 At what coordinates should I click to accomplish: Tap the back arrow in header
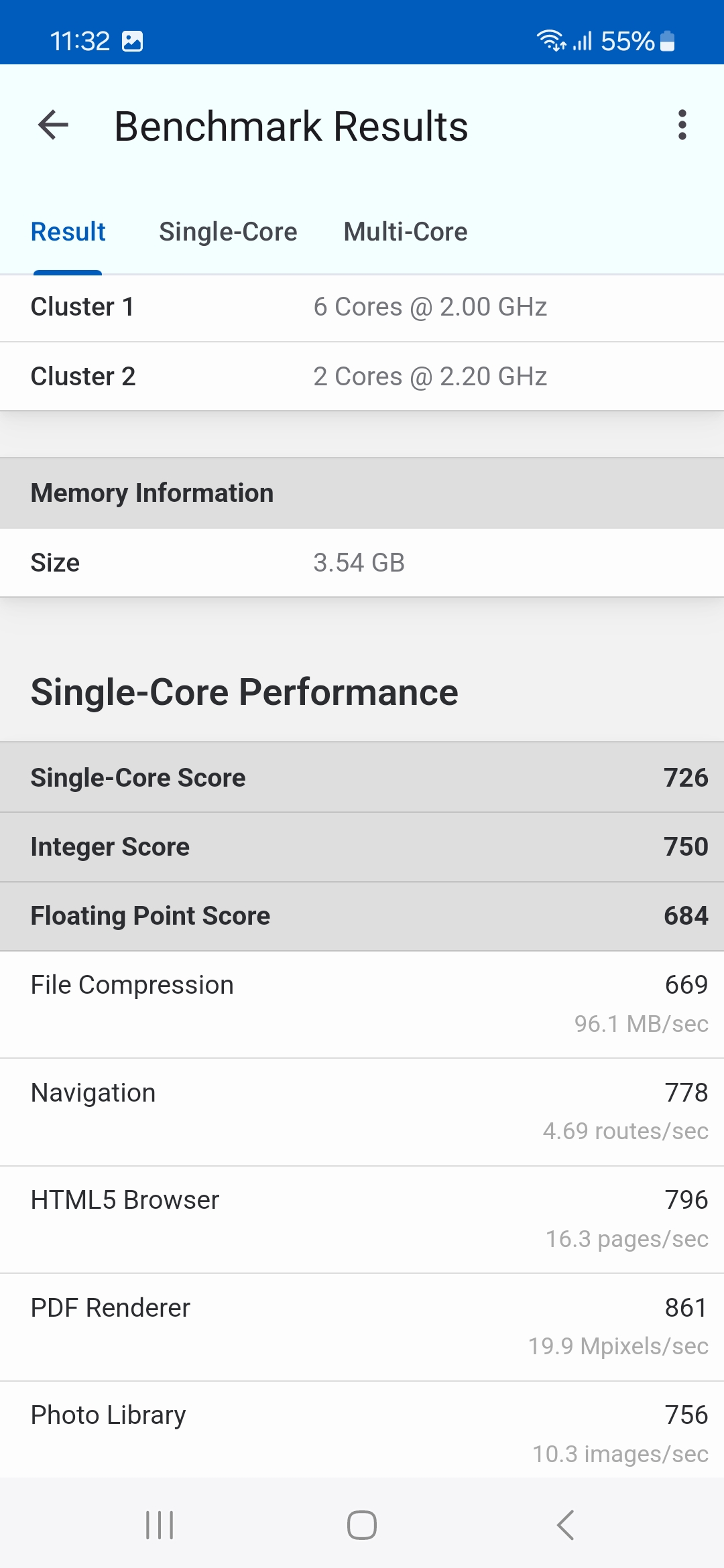(x=54, y=125)
